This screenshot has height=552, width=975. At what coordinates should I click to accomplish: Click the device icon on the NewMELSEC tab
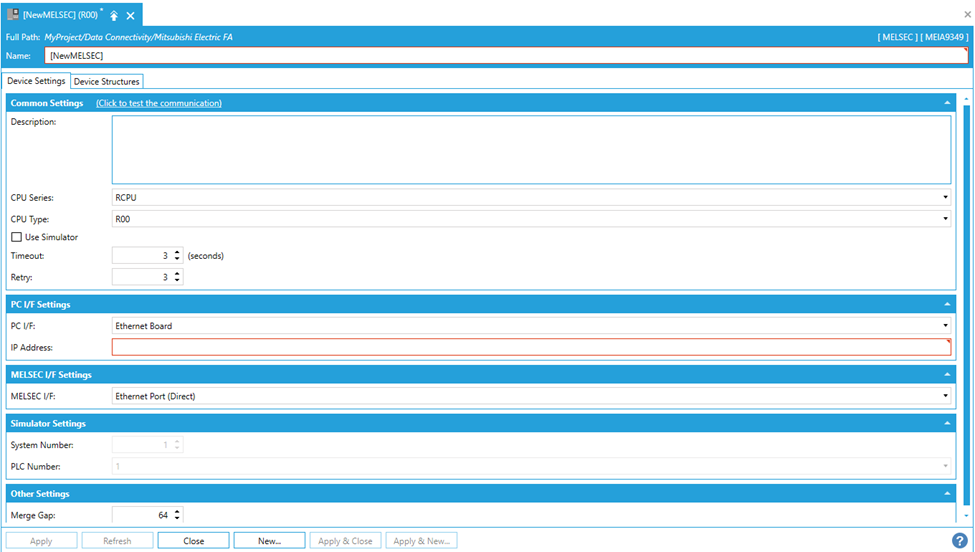(x=12, y=14)
